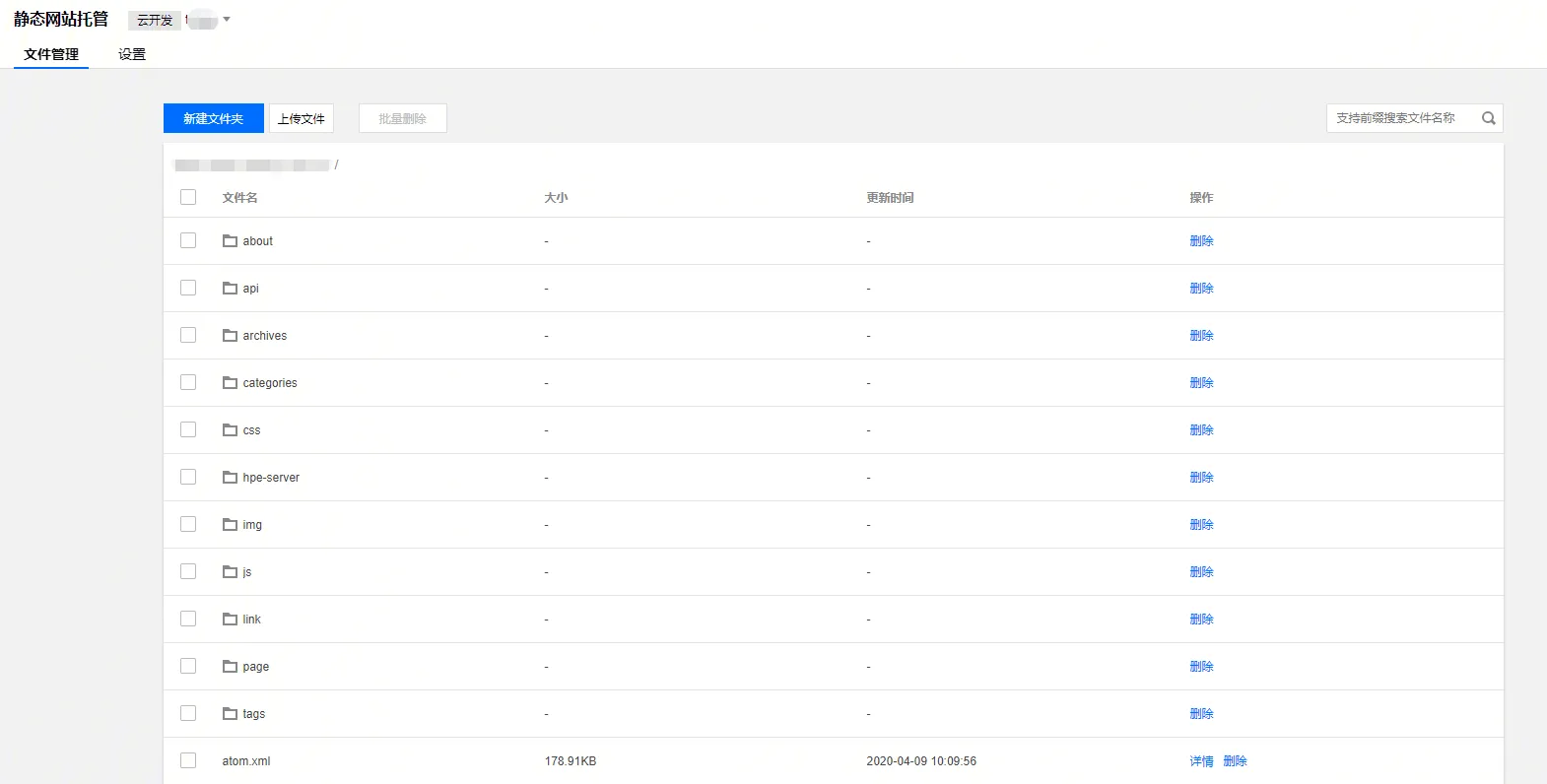
Task: Open the api folder icon
Action: tap(230, 288)
